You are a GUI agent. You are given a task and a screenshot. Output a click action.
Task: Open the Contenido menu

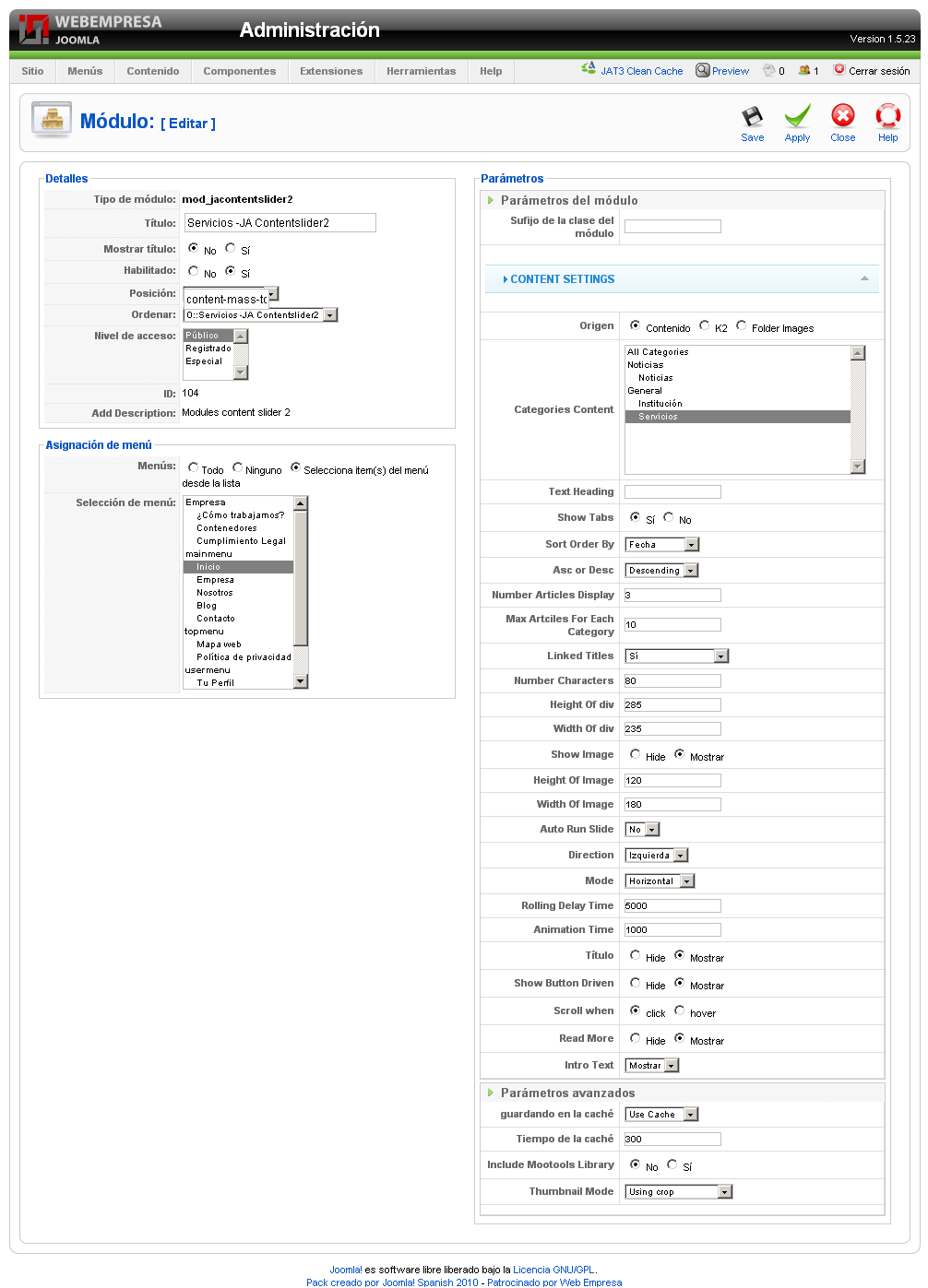tap(153, 71)
